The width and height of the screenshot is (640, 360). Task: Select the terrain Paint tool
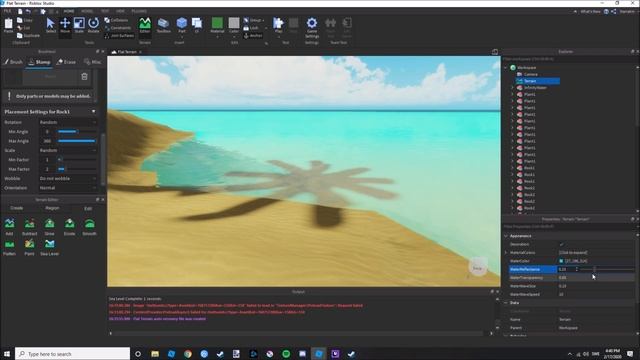coord(29,247)
